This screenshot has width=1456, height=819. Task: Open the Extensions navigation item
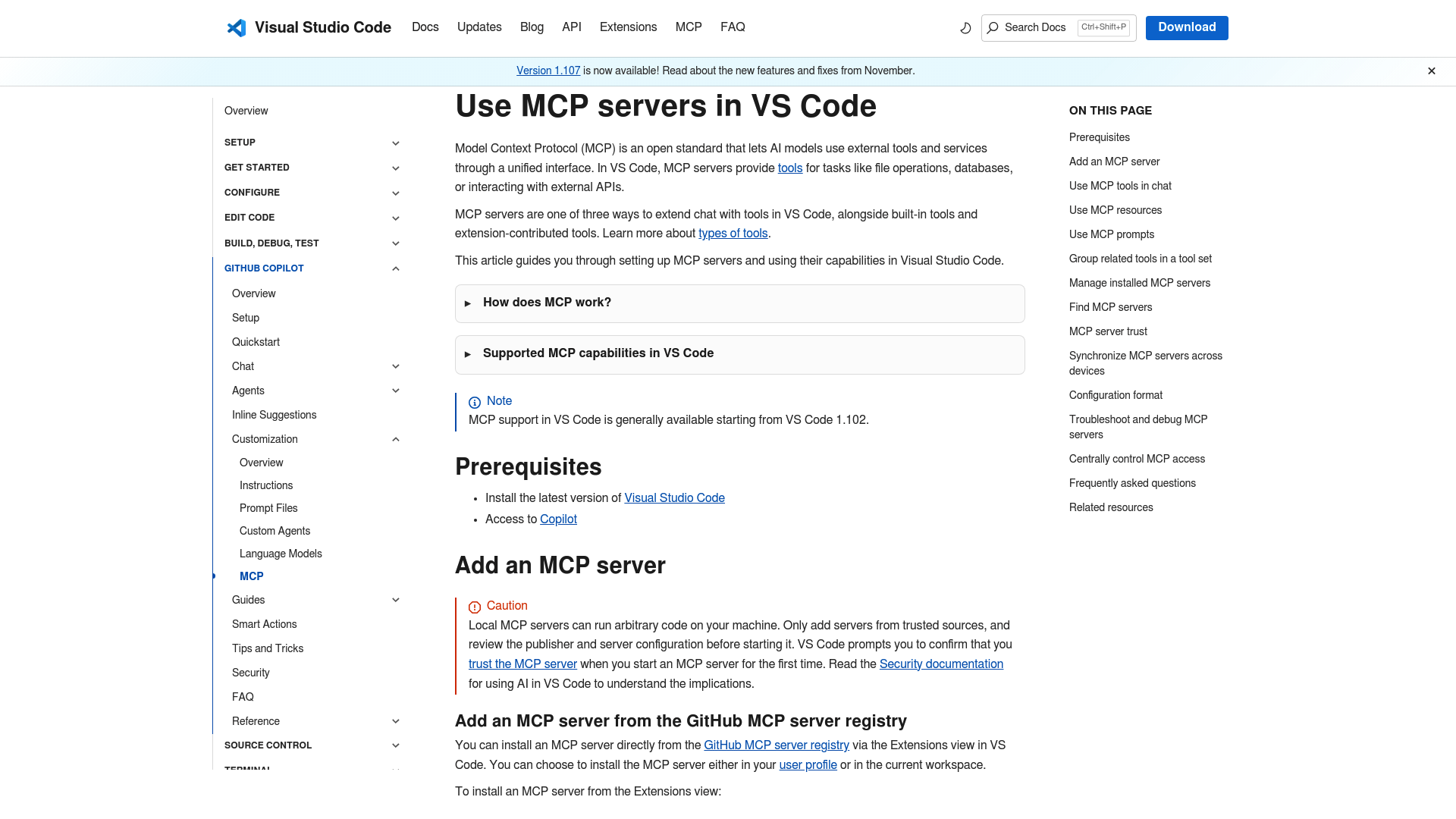[629, 27]
